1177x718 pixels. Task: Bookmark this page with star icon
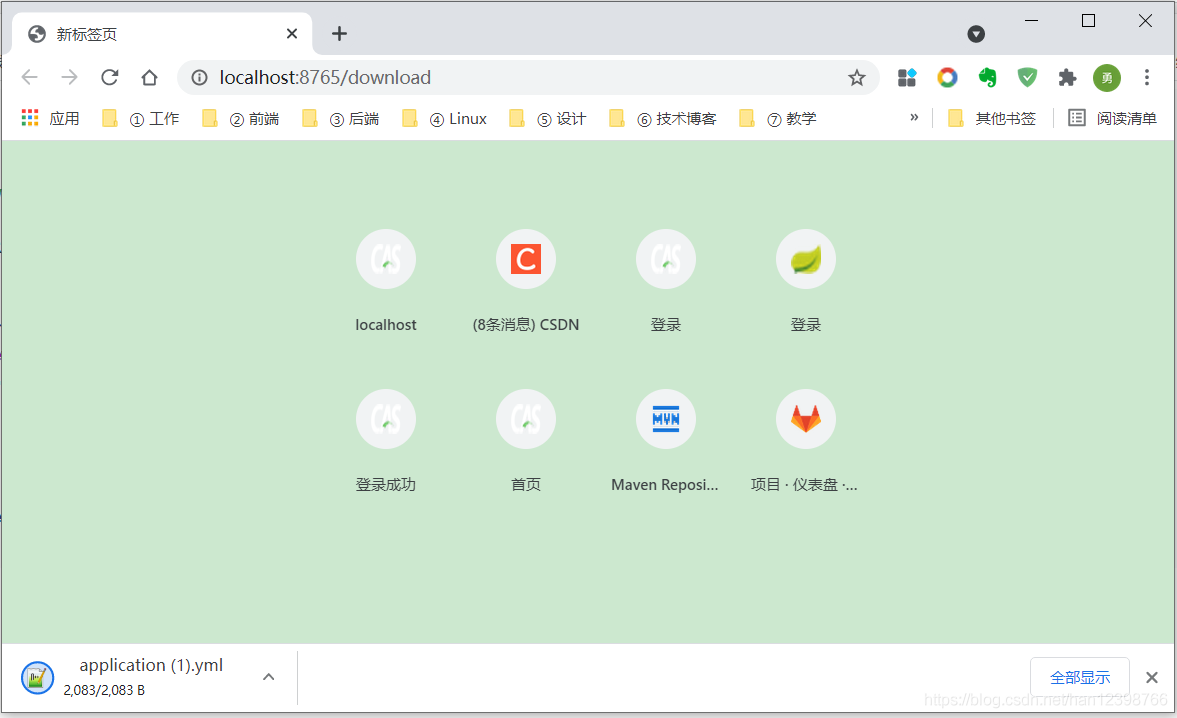[x=856, y=77]
